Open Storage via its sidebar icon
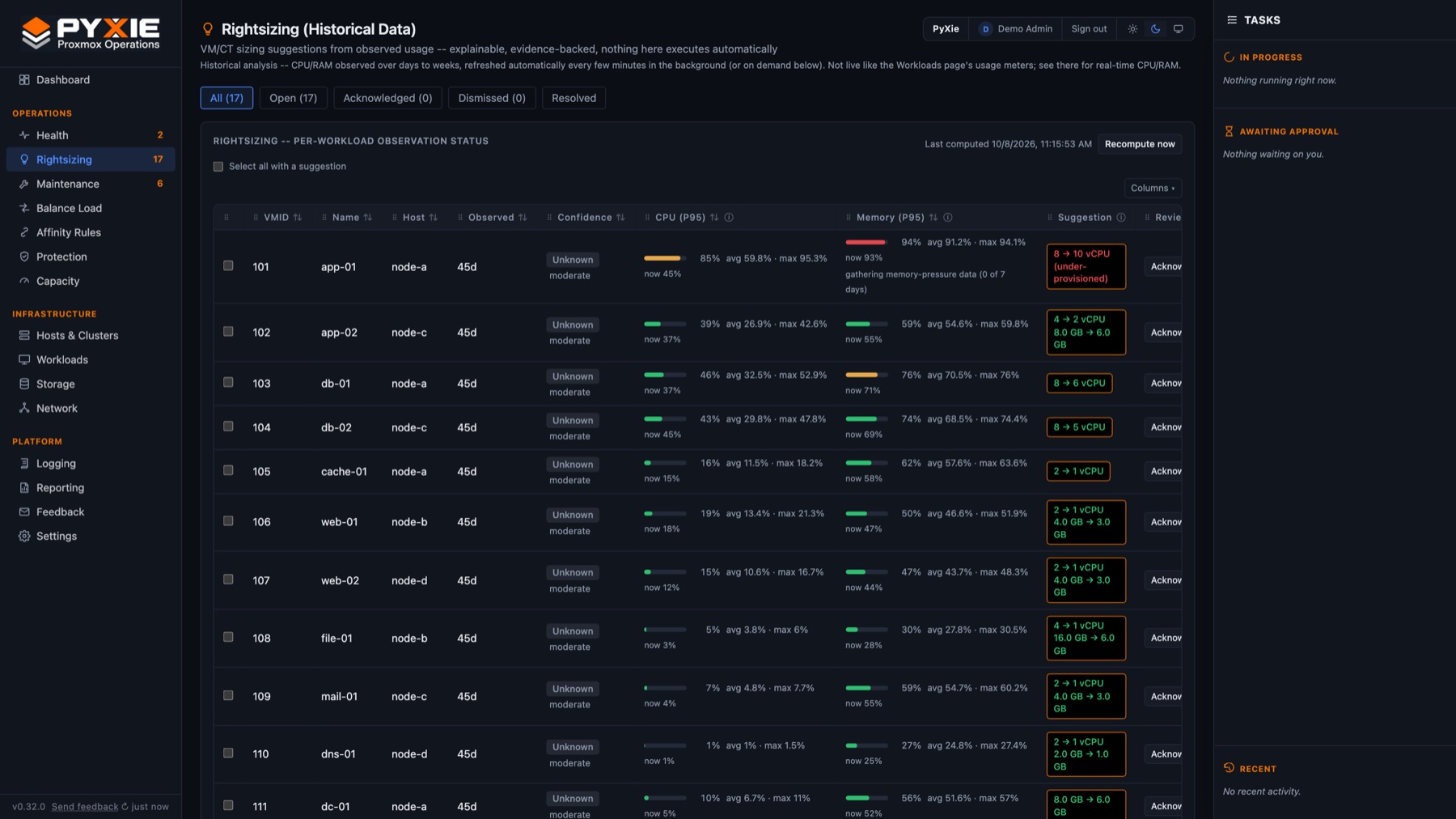Viewport: 1456px width, 819px height. pos(24,384)
